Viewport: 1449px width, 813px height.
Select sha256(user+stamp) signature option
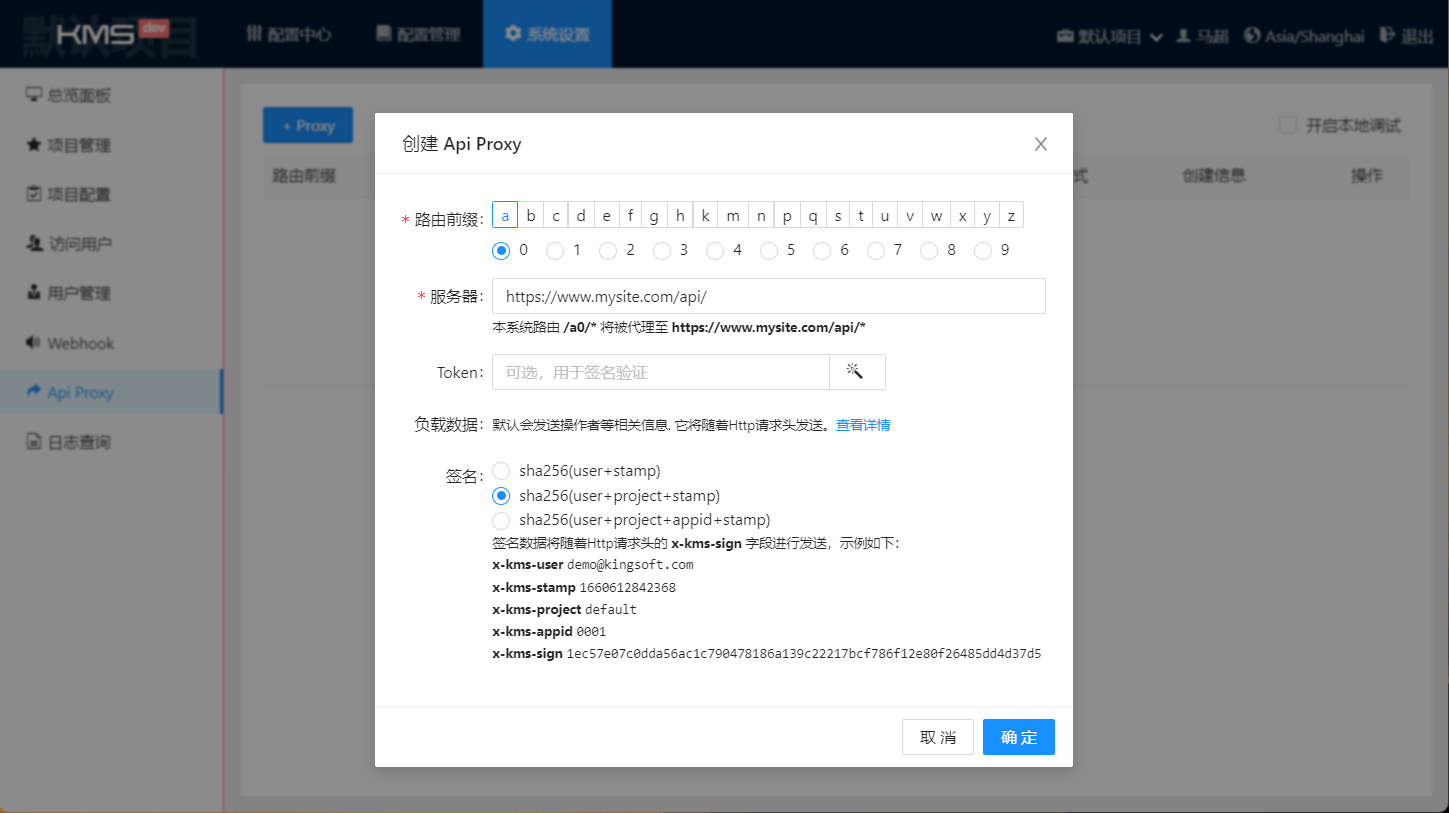tap(502, 471)
